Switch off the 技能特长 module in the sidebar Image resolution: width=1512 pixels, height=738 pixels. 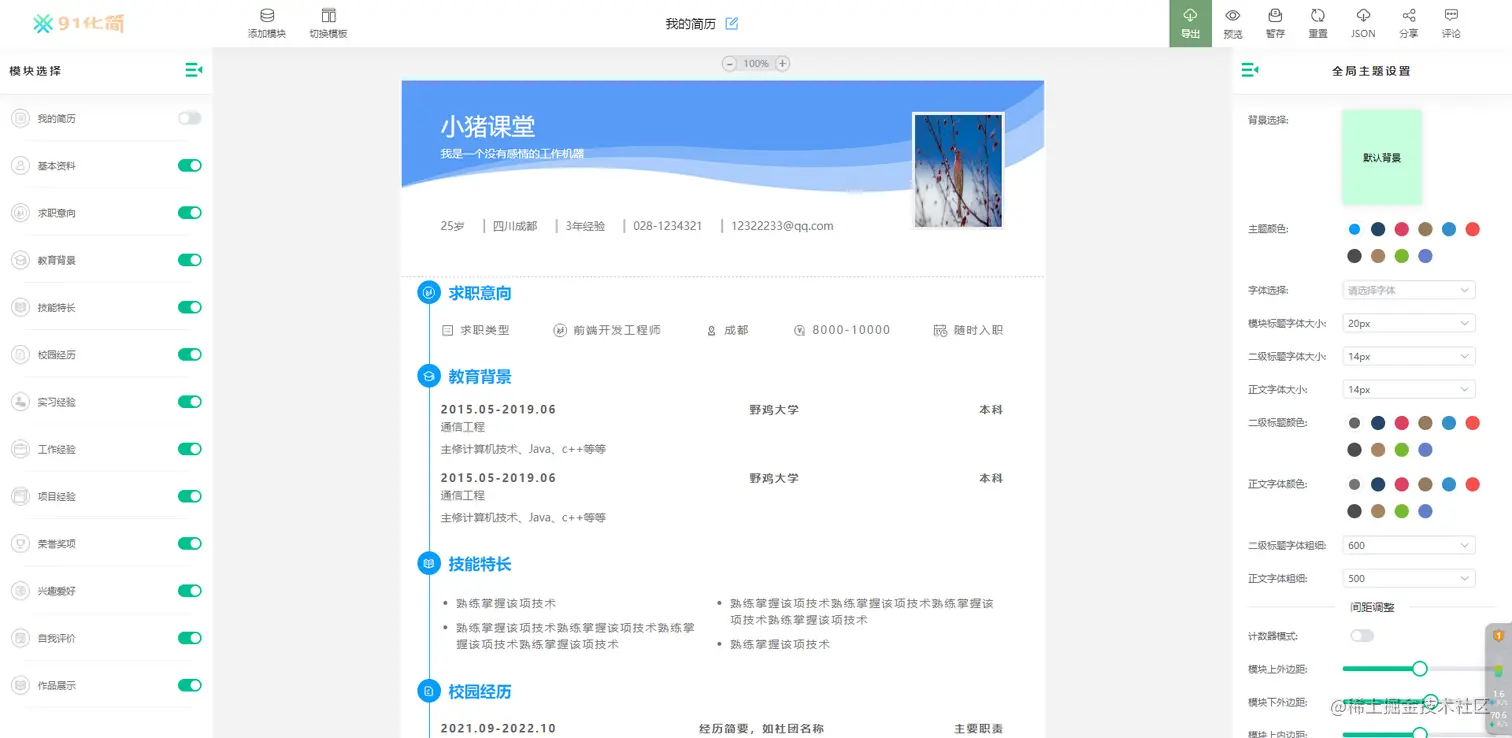point(190,307)
